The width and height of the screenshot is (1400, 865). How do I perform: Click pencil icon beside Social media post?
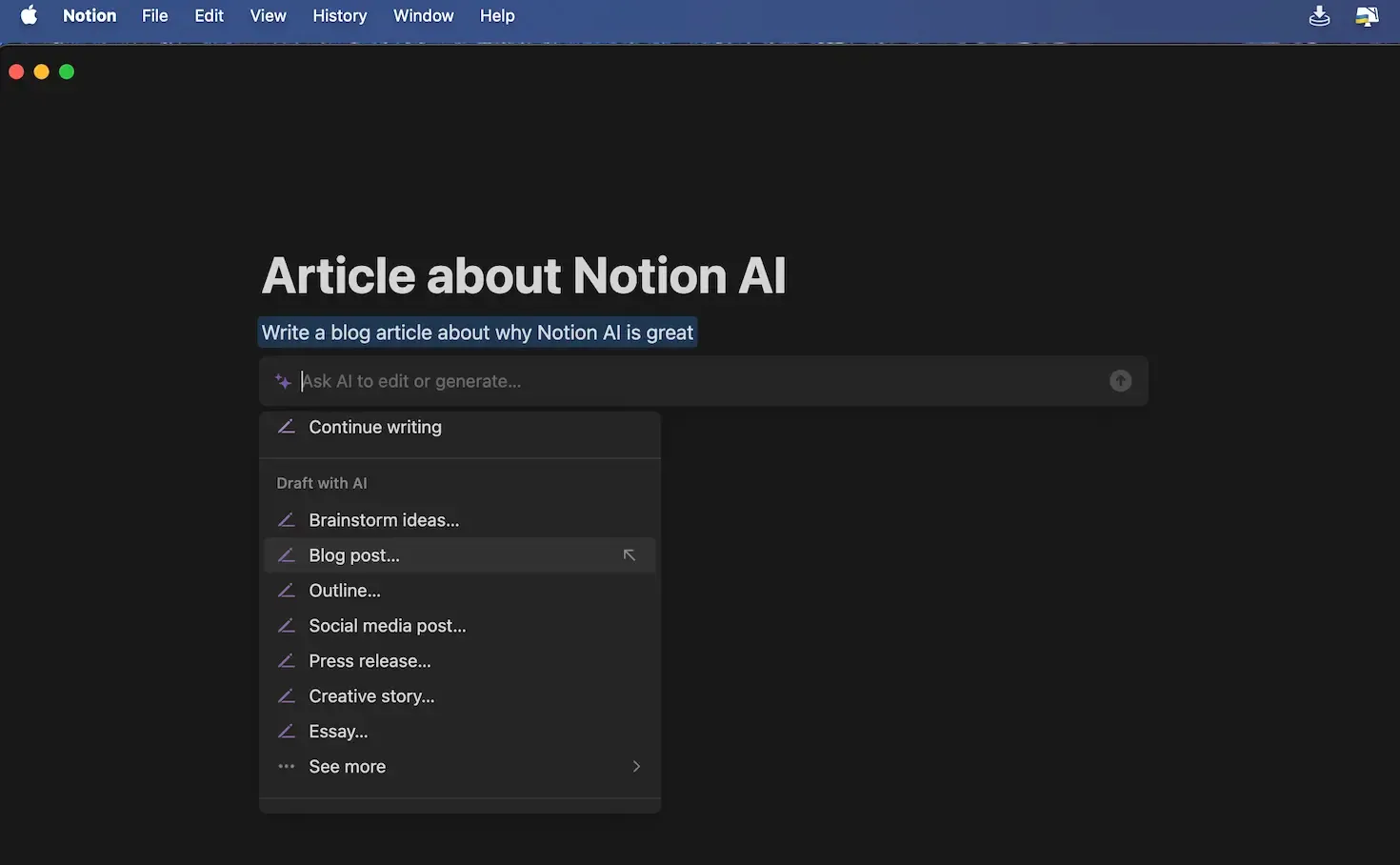(286, 626)
